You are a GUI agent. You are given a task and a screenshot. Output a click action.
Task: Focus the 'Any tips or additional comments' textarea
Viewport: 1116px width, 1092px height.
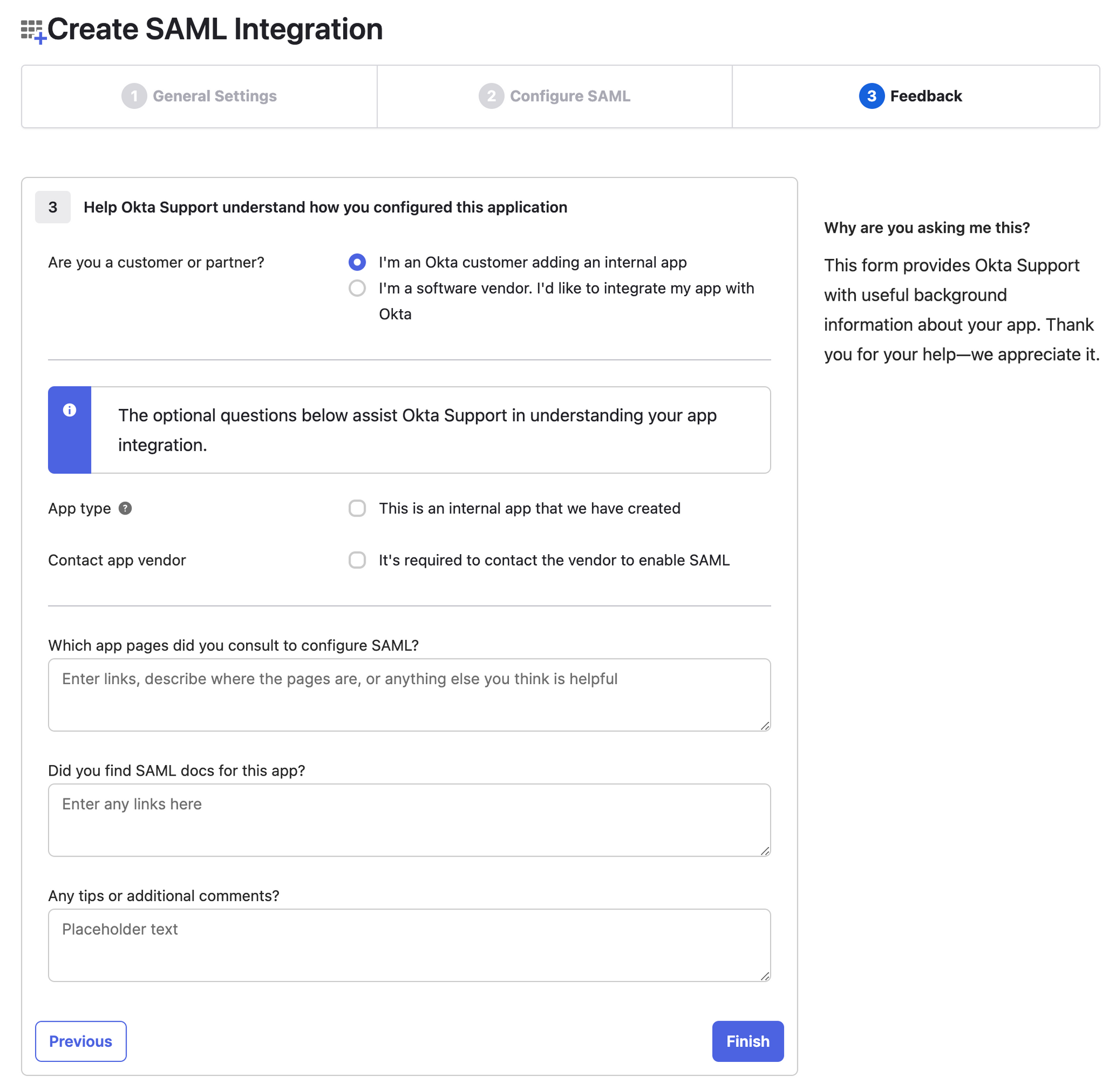click(410, 945)
